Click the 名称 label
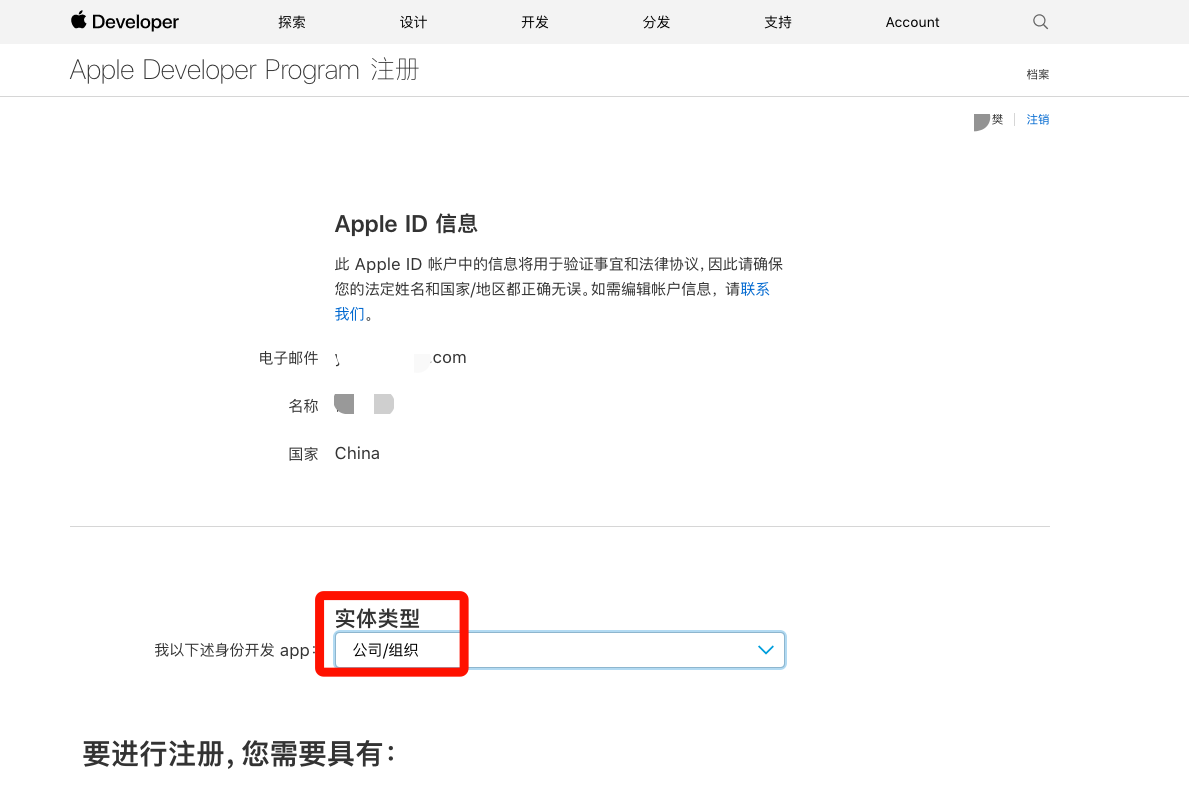This screenshot has height=788, width=1189. click(303, 406)
